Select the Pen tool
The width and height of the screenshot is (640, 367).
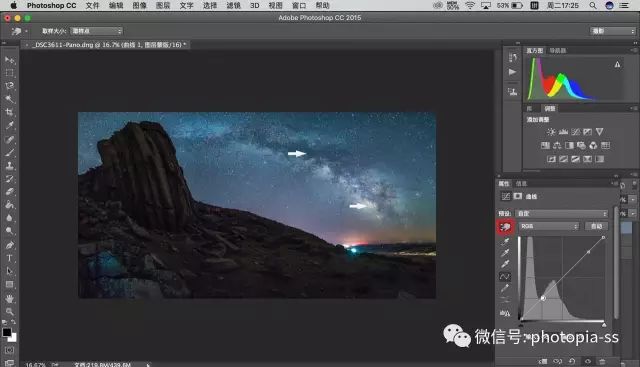pos(9,245)
